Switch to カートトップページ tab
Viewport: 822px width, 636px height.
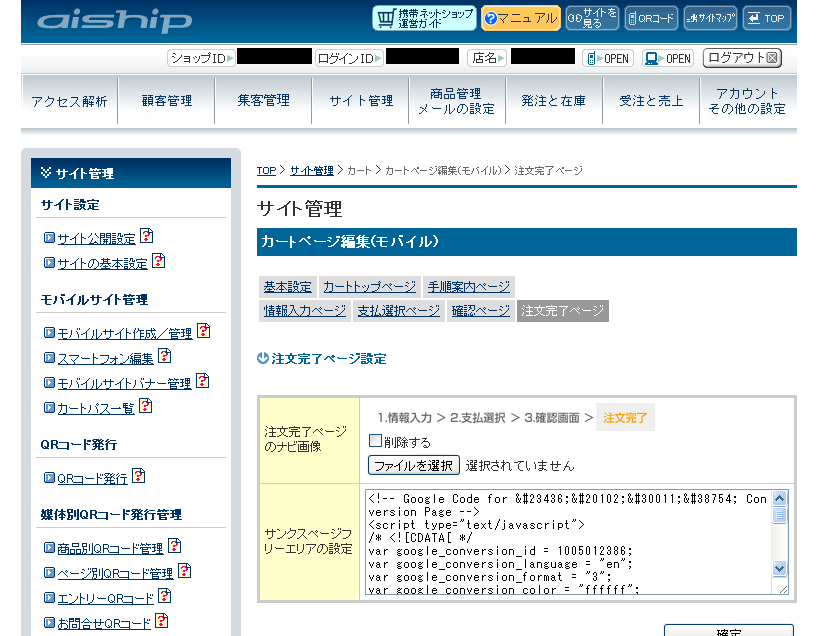(370, 287)
